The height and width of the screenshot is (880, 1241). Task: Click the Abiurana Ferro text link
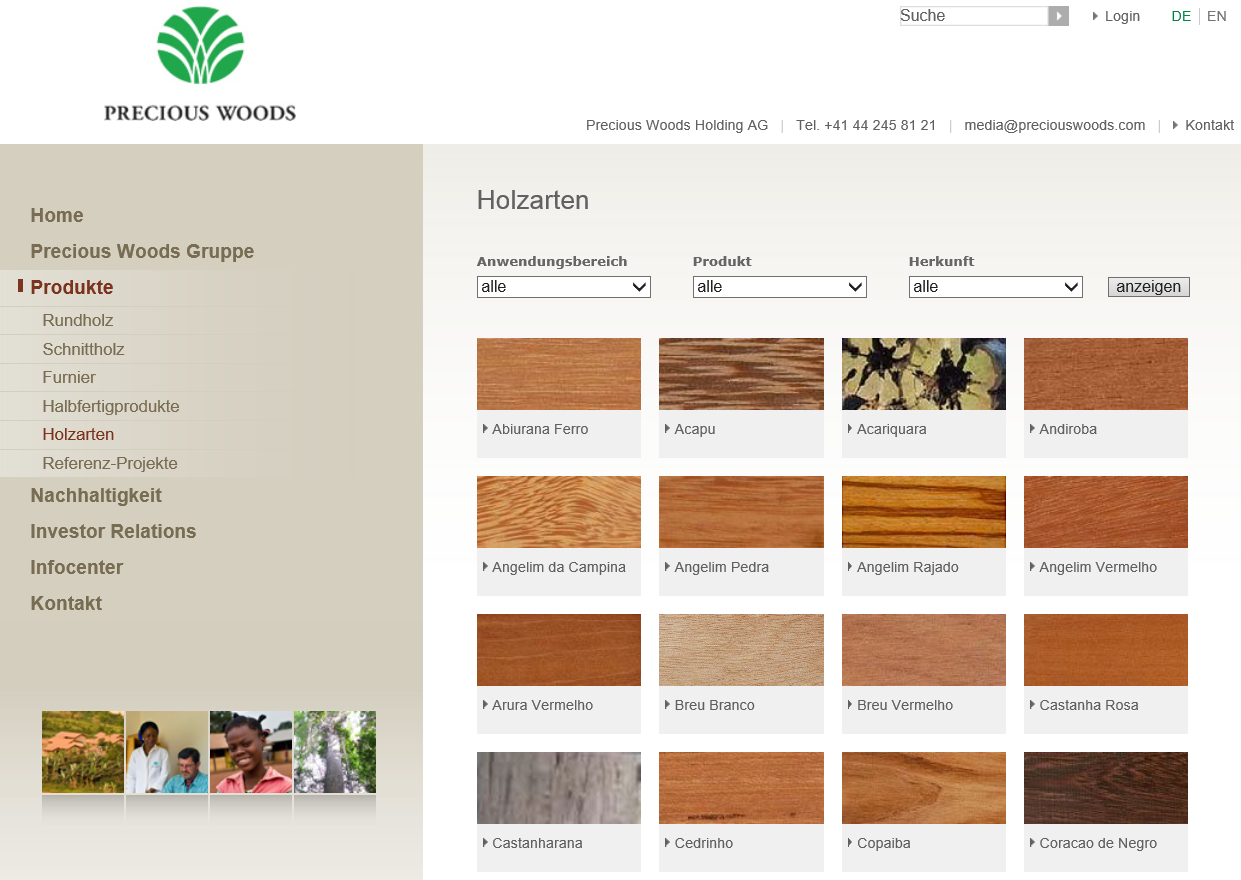tap(540, 429)
